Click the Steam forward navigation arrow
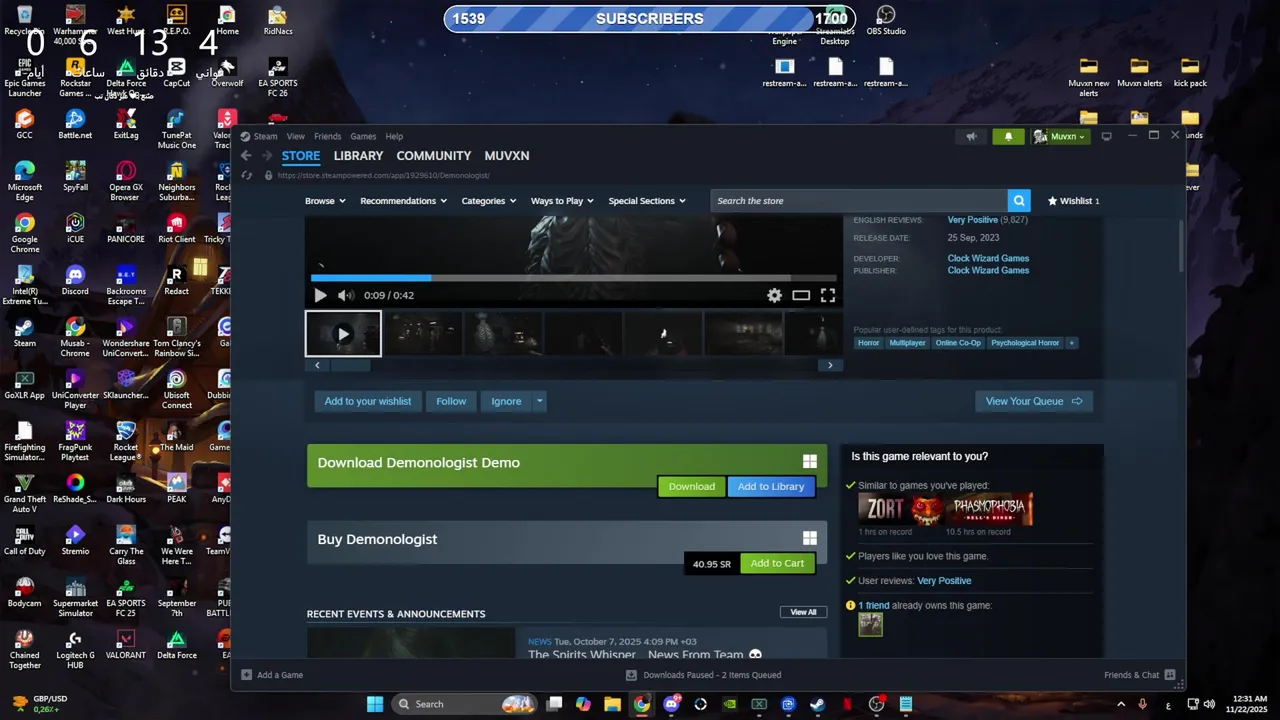 266,156
